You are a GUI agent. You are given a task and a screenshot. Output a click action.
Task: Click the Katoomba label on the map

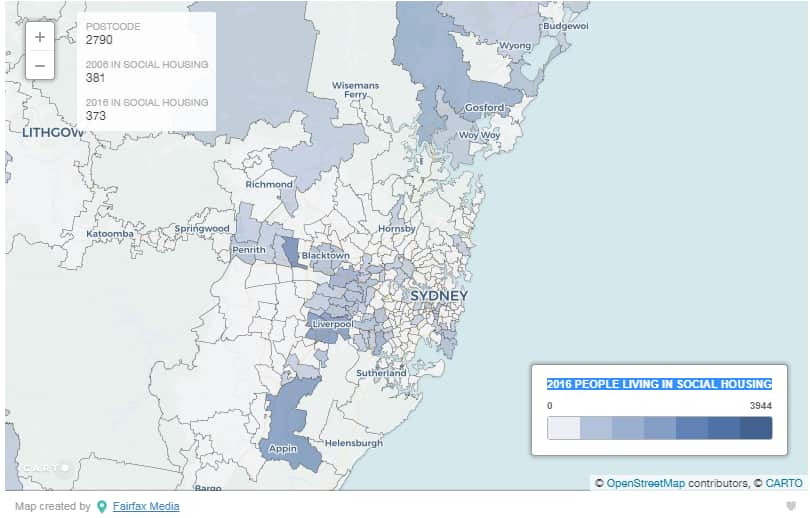pyautogui.click(x=109, y=234)
